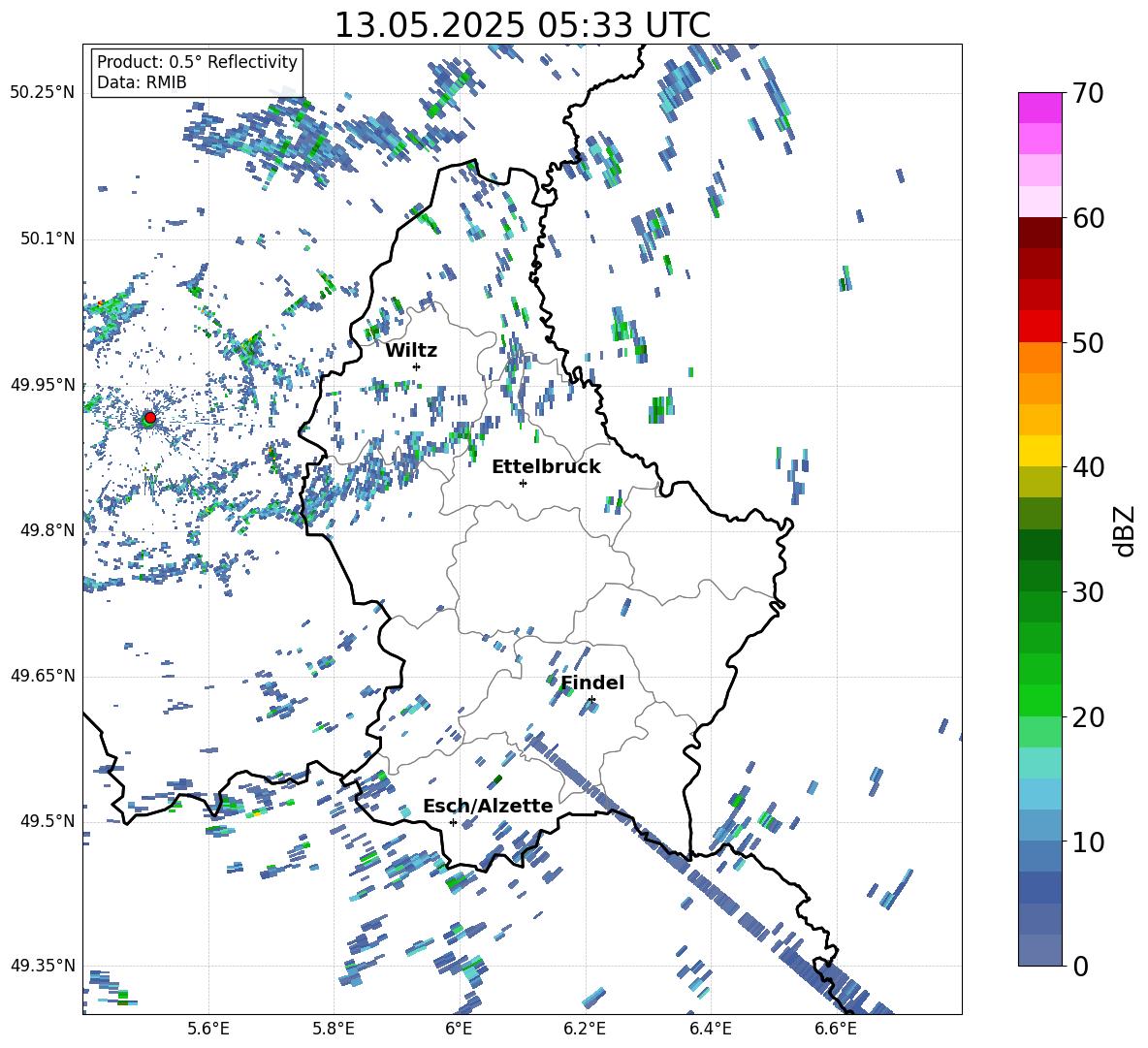Click the 70 tick on the colorbar
The height and width of the screenshot is (1048, 1148).
1088,93
